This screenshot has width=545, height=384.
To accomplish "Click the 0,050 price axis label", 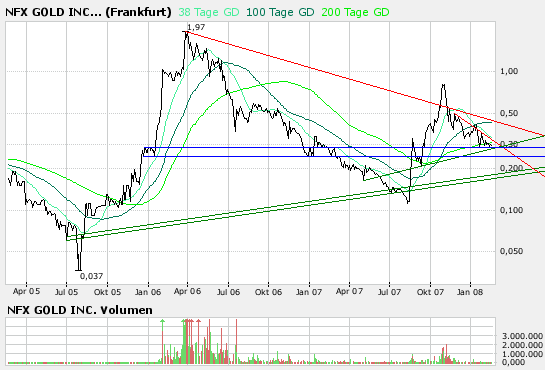I will [511, 251].
